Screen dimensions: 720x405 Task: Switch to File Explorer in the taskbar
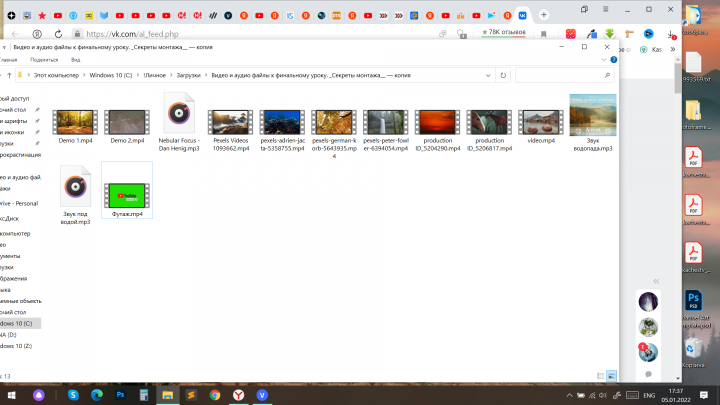tap(168, 395)
